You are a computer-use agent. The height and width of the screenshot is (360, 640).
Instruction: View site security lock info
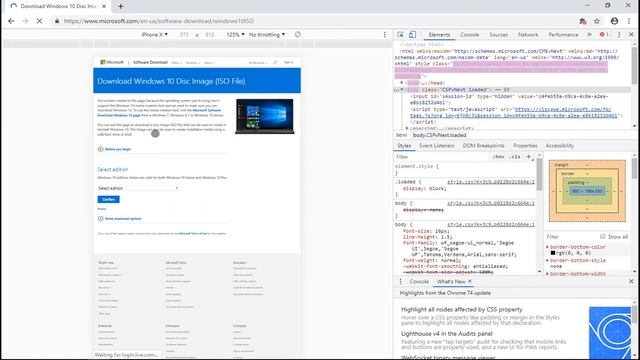click(57, 21)
